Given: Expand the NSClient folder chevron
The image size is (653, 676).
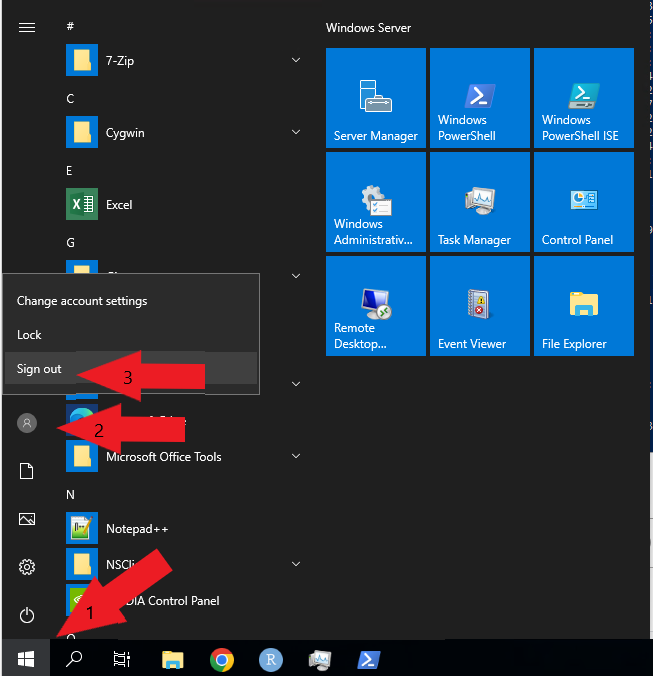Looking at the screenshot, I should [x=296, y=564].
